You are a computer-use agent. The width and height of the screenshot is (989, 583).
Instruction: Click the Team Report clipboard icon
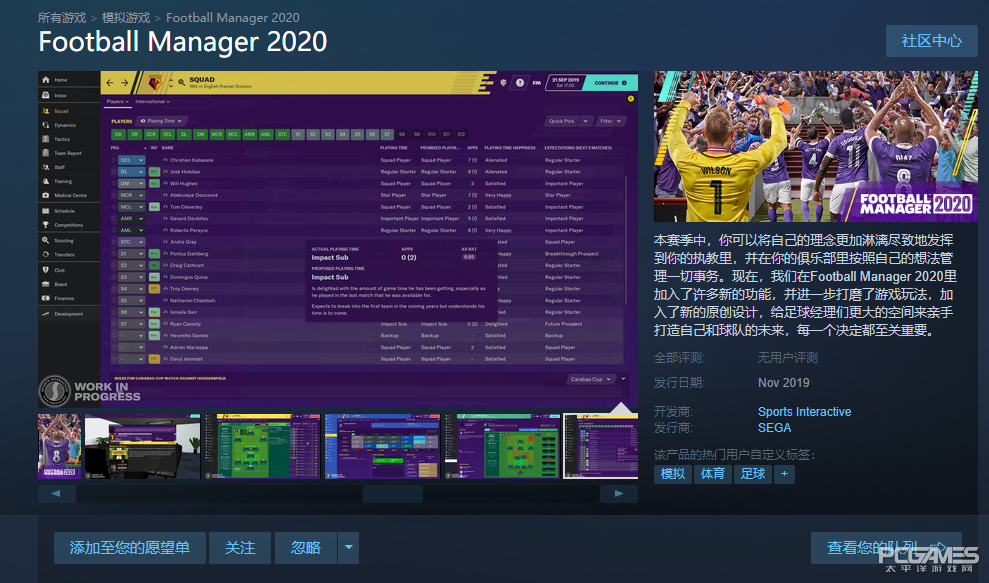click(45, 153)
